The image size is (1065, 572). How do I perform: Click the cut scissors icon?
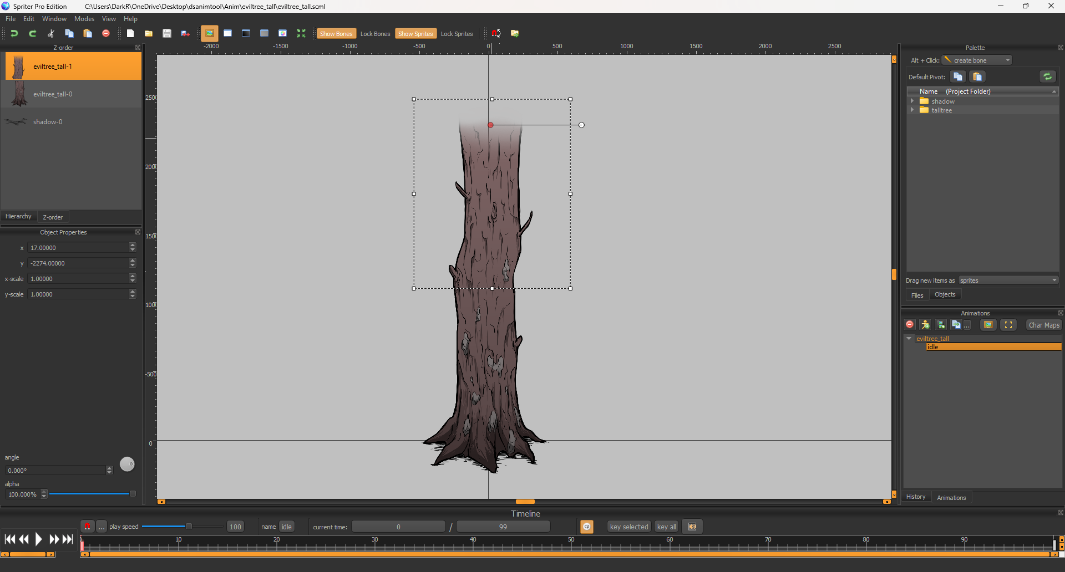51,33
